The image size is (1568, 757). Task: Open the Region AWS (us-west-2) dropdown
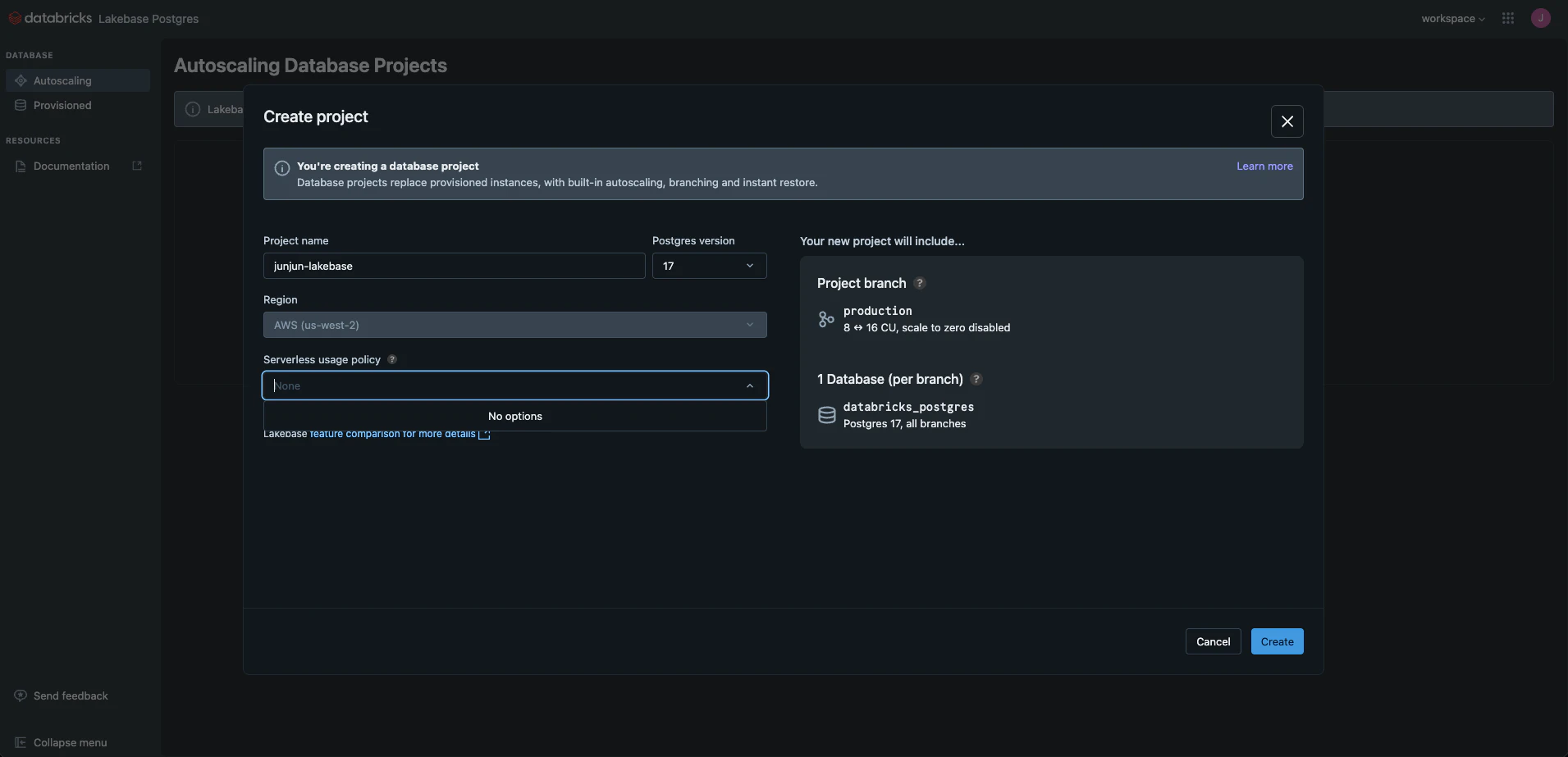[x=515, y=325]
